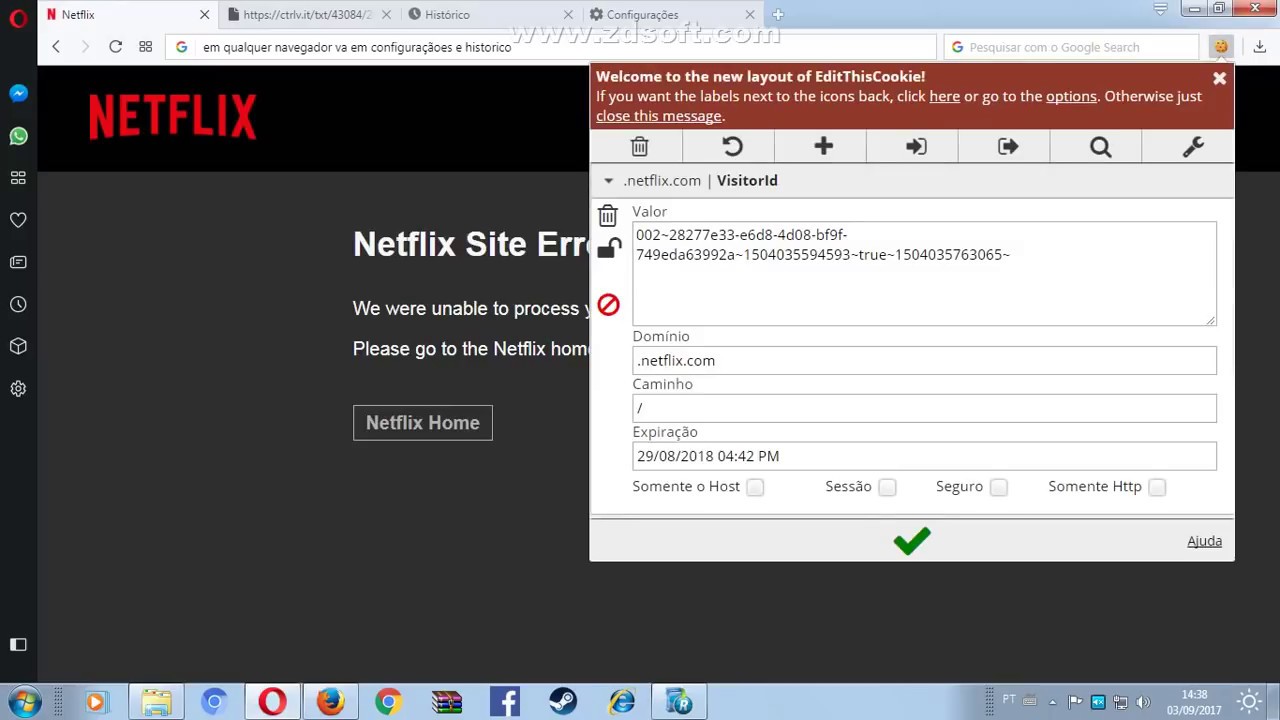Block the VisitorId cookie with red prohibition icon
This screenshot has width=1280, height=720.
[608, 305]
